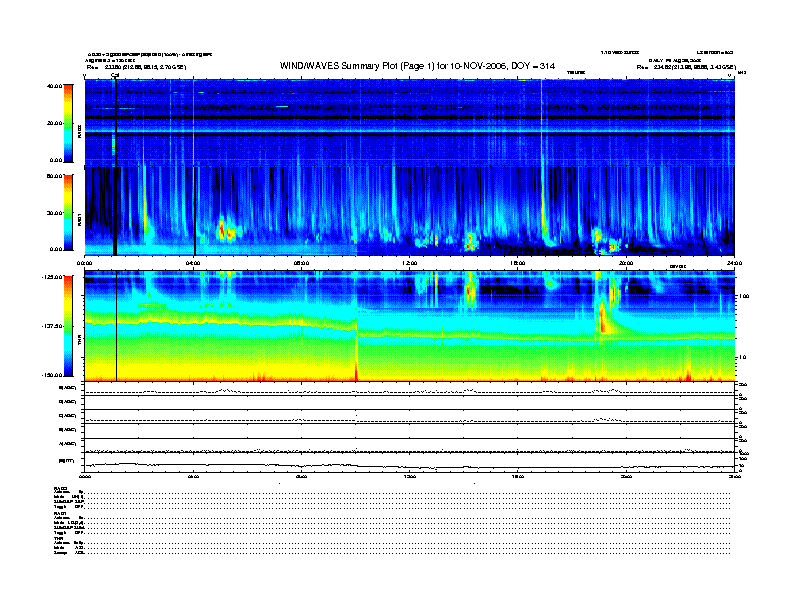This screenshot has width=792, height=612.
Task: Click red hotspot near 05:00 in RAD1 spectrogram
Action: (x=221, y=230)
